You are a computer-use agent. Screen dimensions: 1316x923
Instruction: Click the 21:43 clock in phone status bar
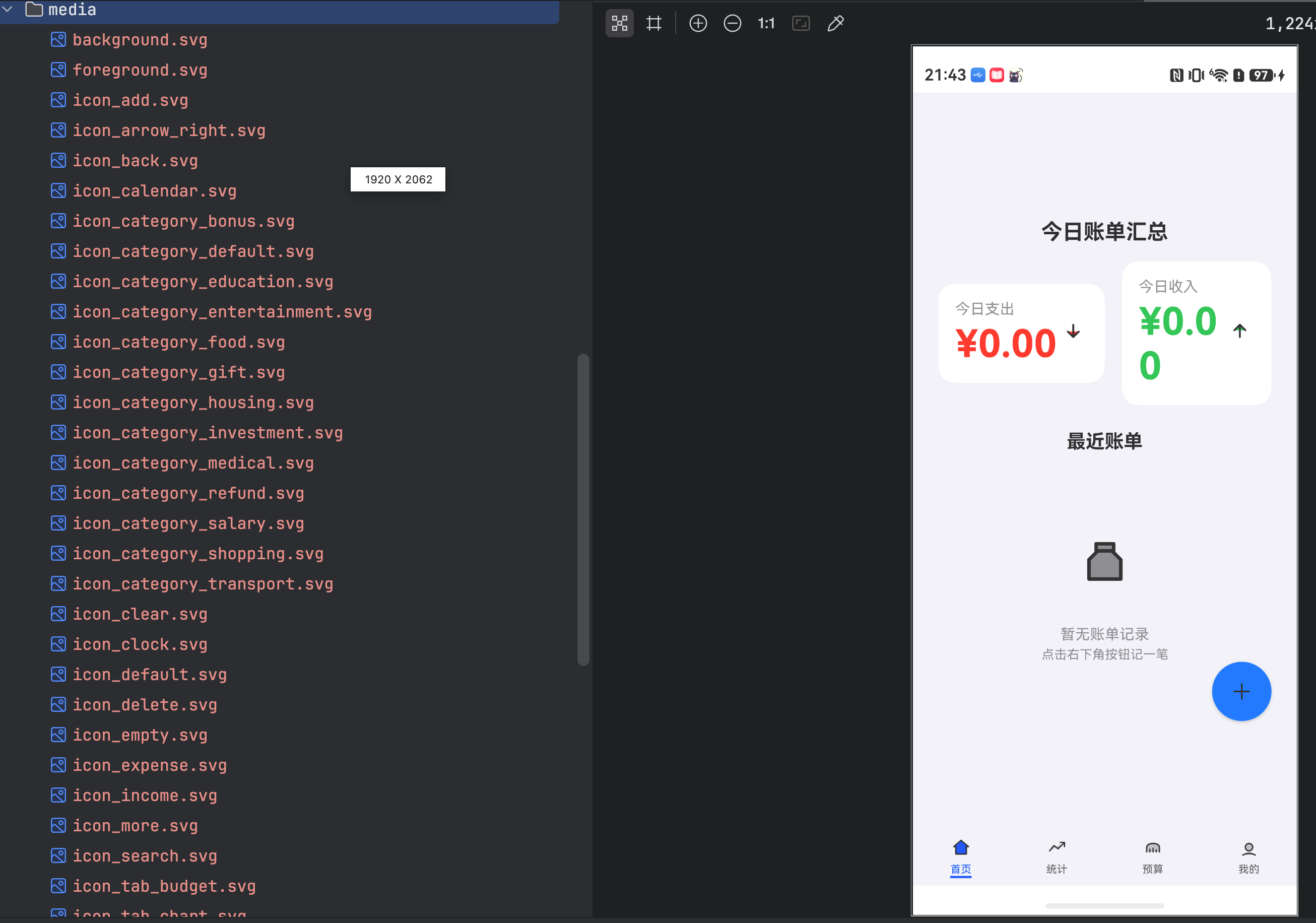(945, 75)
